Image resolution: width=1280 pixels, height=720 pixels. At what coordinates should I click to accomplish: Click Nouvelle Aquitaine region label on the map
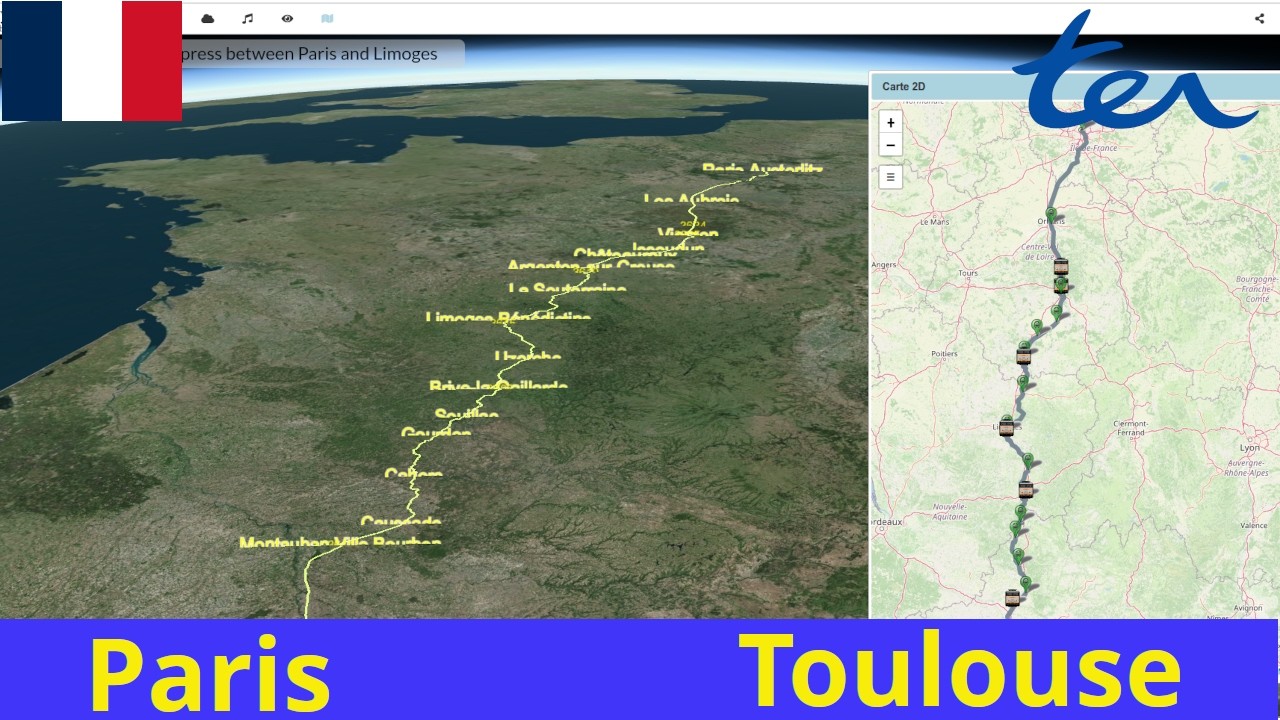(950, 511)
